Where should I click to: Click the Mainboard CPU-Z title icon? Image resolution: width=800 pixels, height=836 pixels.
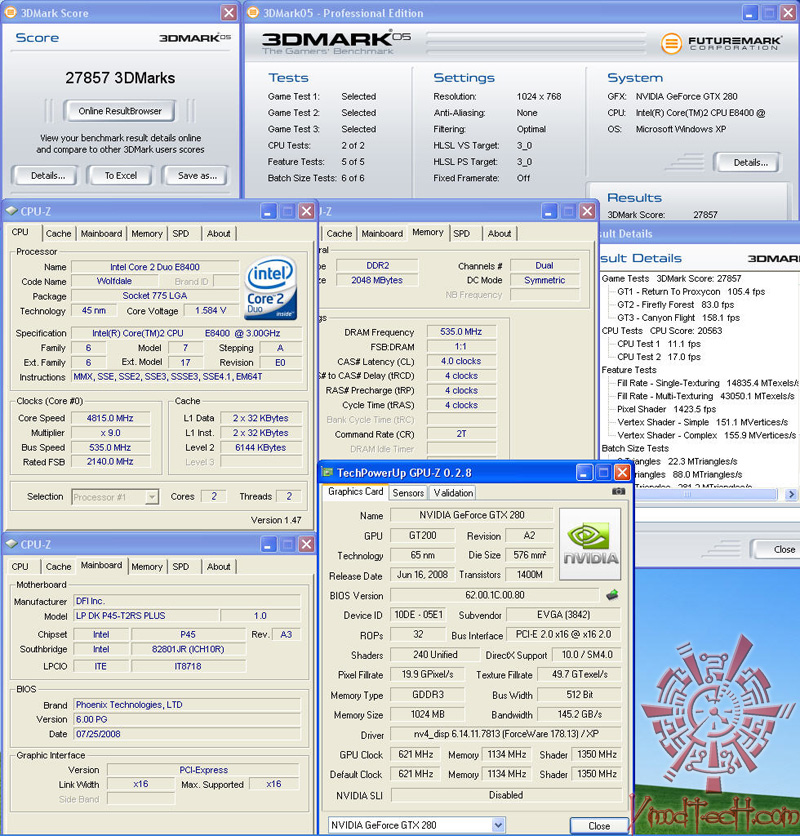coord(12,544)
